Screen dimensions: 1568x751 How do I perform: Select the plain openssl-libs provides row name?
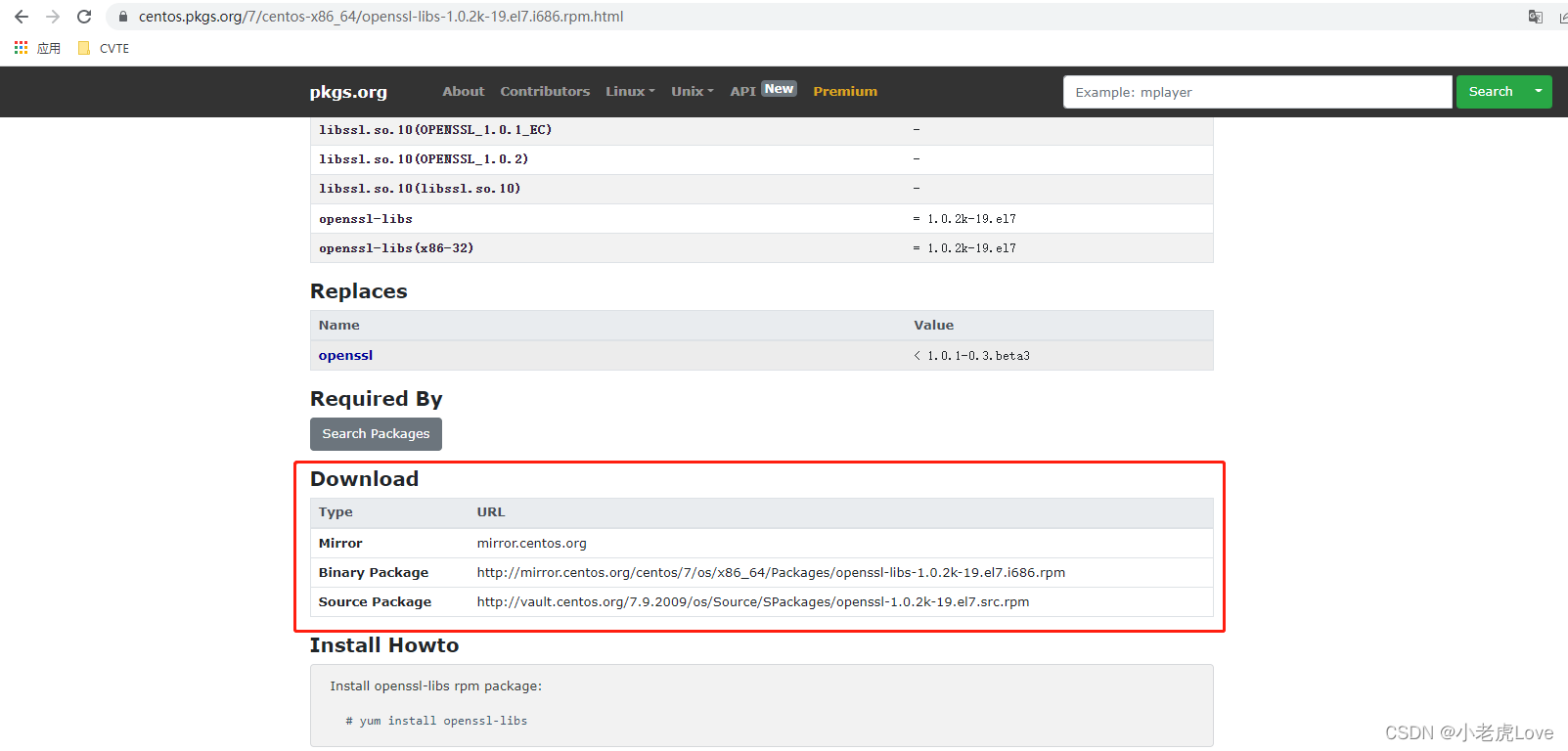[x=366, y=219]
